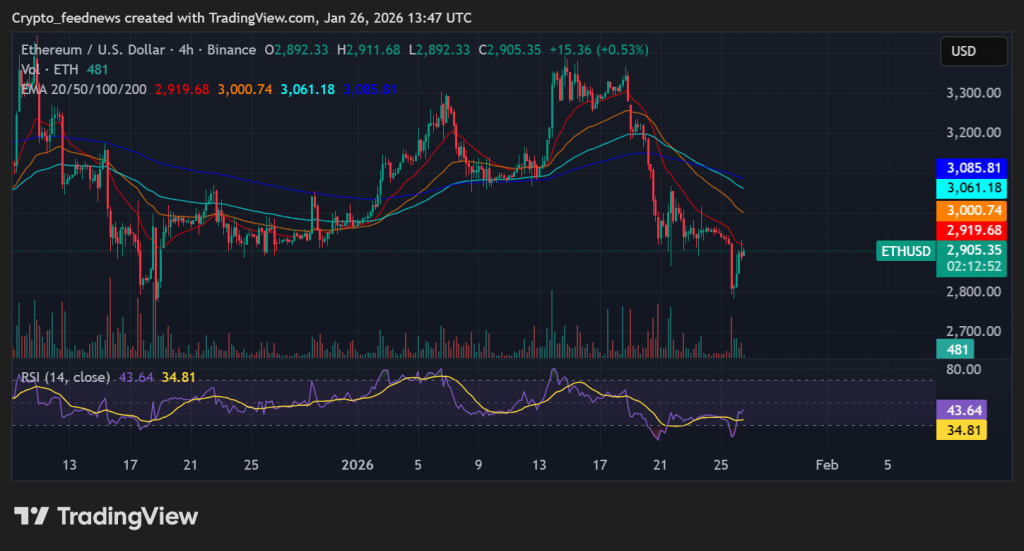Click the 25 date just before Feb on the time axis

click(721, 465)
